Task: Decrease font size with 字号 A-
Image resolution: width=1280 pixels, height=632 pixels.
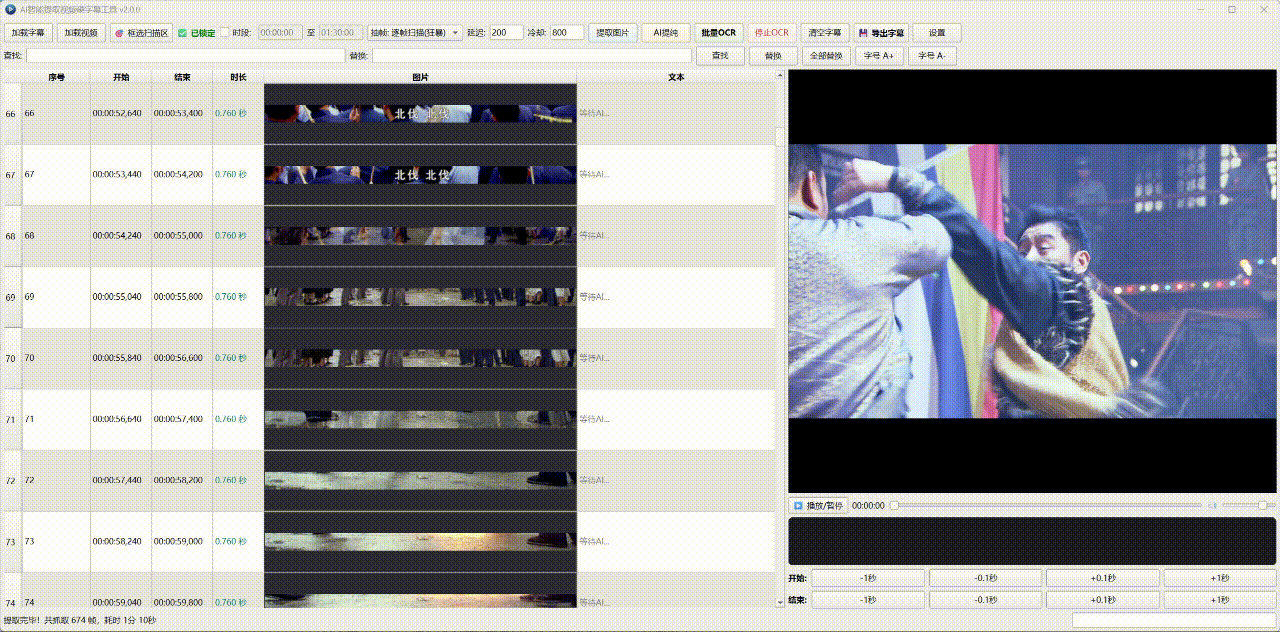Action: tap(932, 56)
